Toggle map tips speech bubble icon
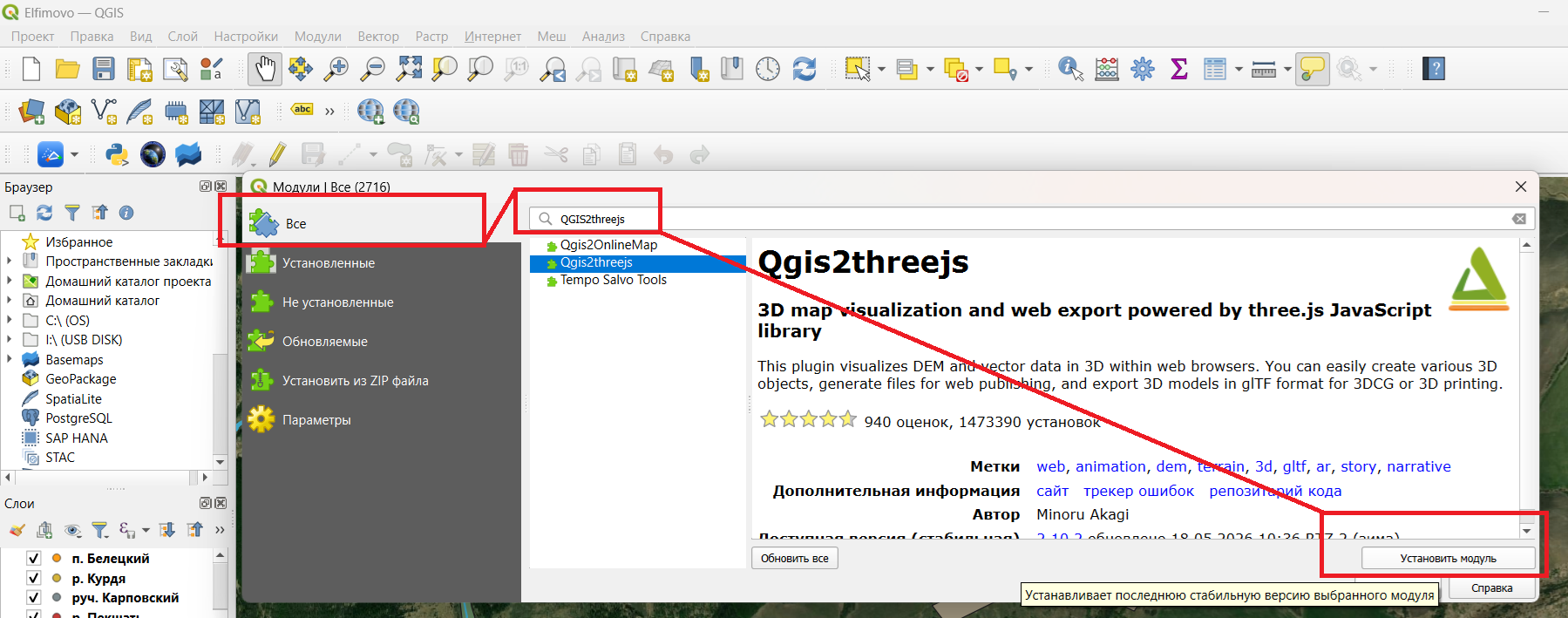The height and width of the screenshot is (618, 1568). (x=1313, y=69)
